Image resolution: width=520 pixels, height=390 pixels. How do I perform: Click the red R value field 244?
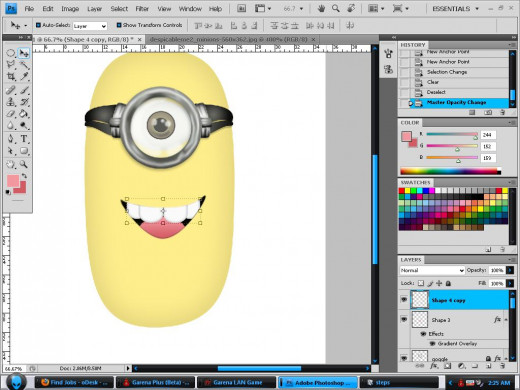tap(488, 135)
